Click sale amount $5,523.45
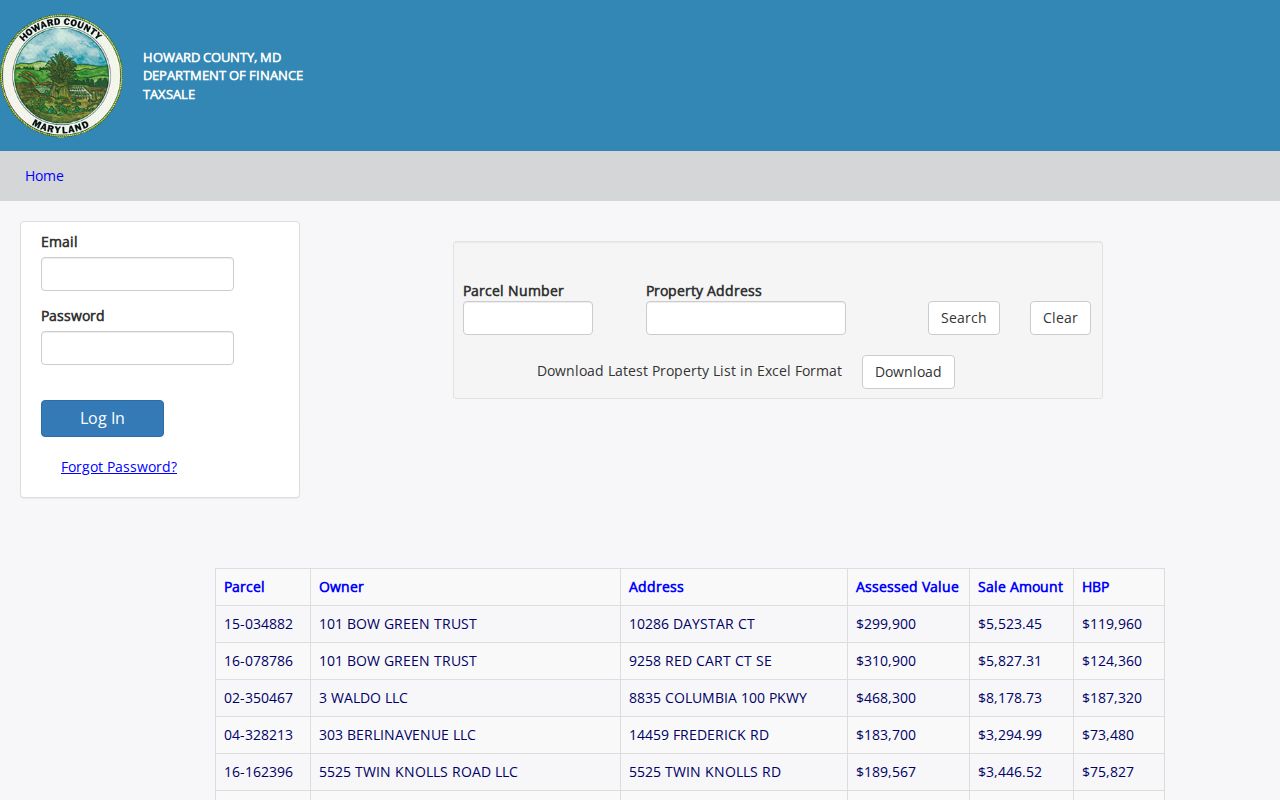 point(1010,624)
